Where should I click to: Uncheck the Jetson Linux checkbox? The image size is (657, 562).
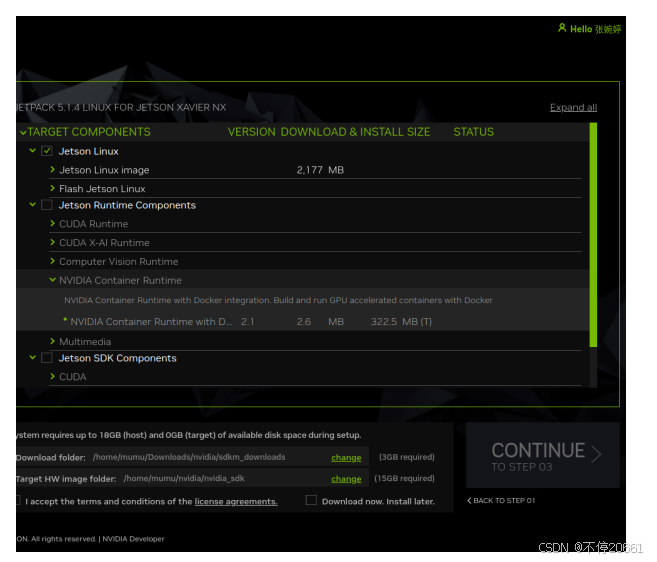click(47, 151)
